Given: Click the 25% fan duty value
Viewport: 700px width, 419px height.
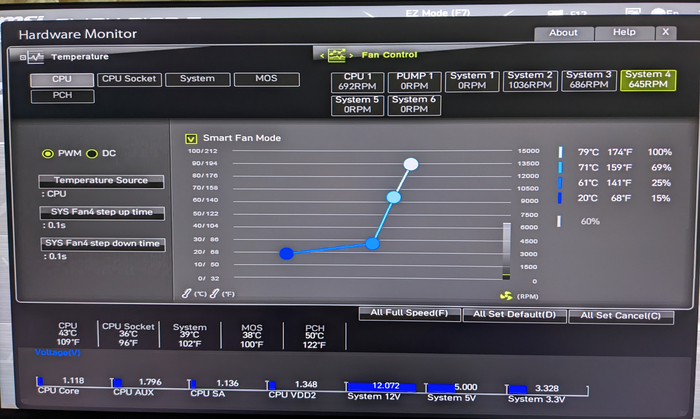Looking at the screenshot, I should [x=661, y=183].
